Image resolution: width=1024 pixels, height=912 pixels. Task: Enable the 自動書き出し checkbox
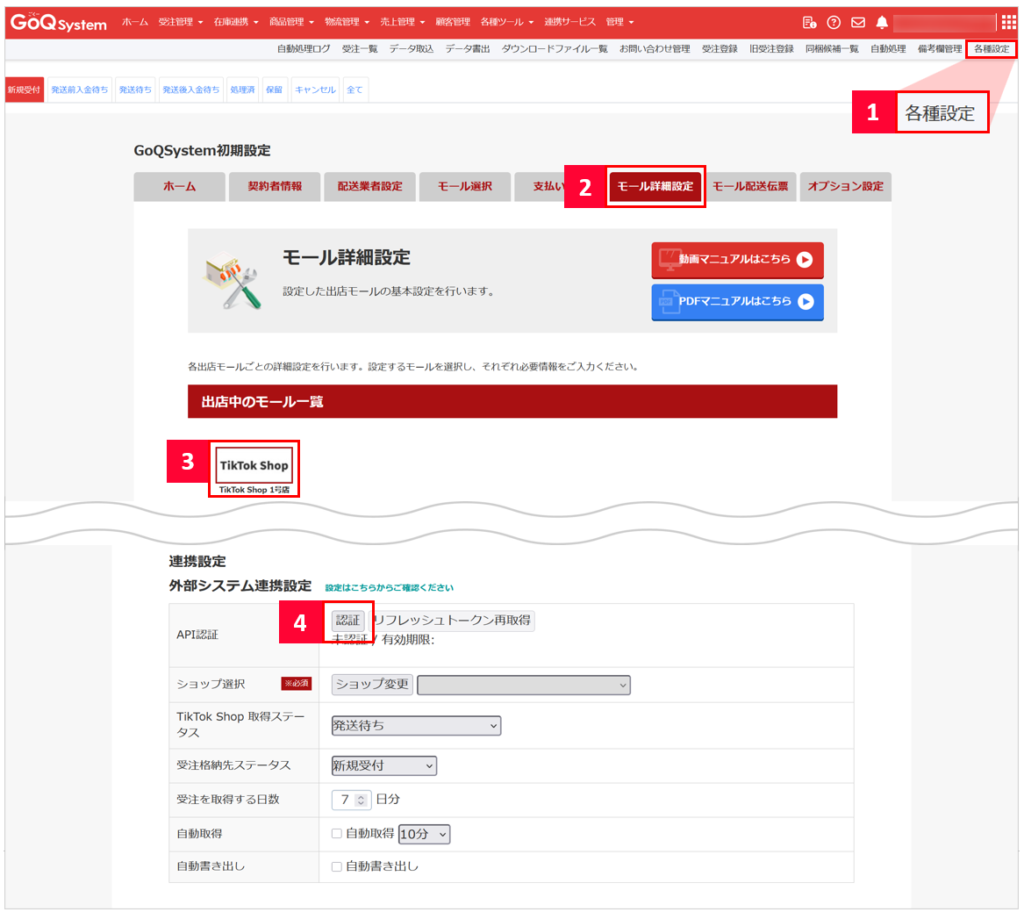pyautogui.click(x=337, y=866)
